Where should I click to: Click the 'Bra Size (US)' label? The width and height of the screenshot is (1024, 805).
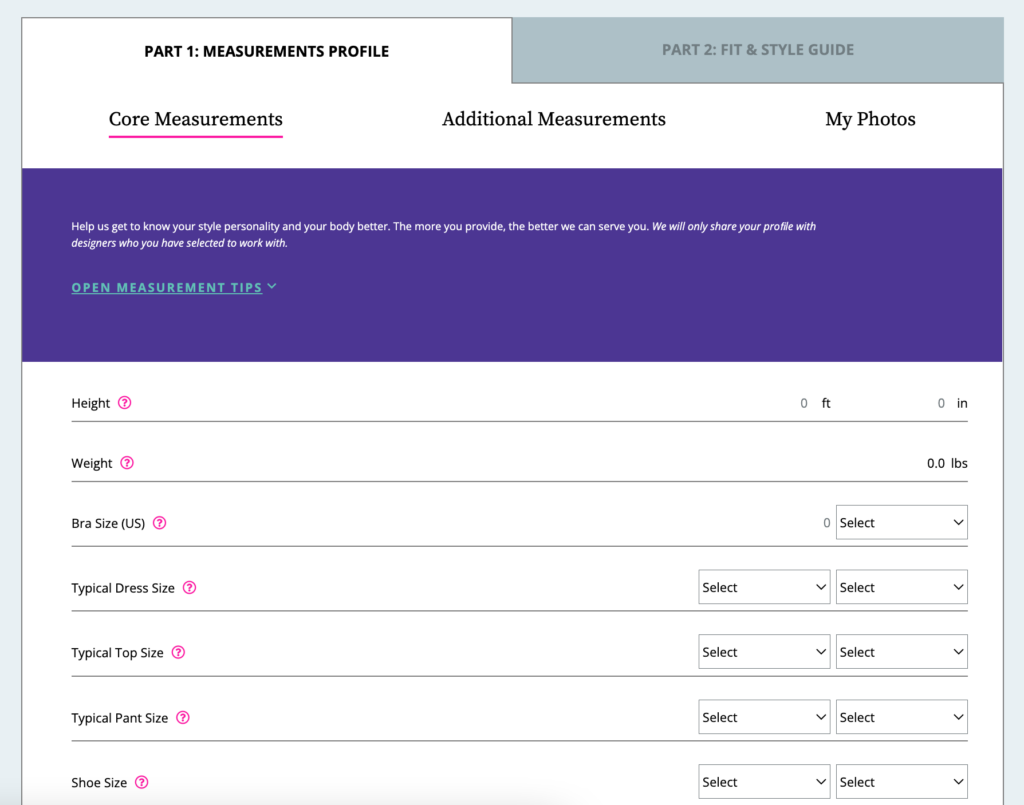click(108, 523)
